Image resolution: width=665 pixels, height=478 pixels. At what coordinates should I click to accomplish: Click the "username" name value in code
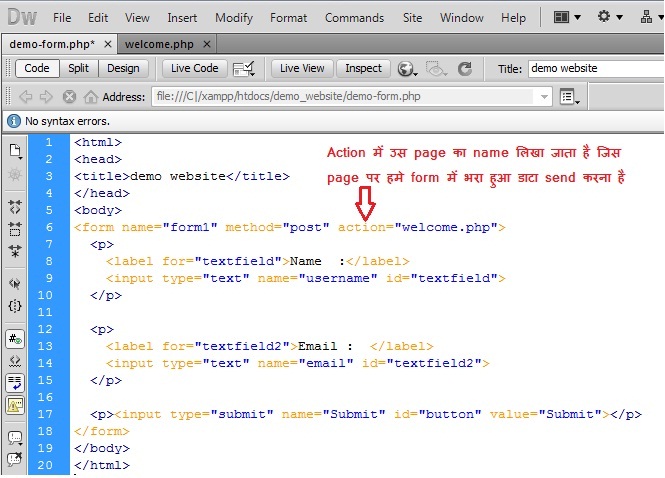click(338, 278)
